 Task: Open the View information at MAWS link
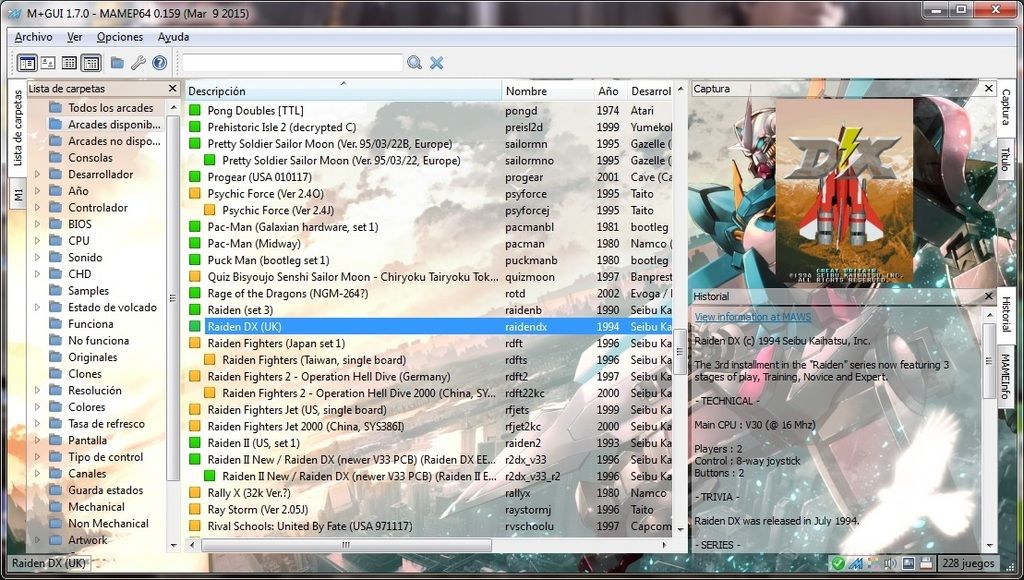tap(752, 317)
